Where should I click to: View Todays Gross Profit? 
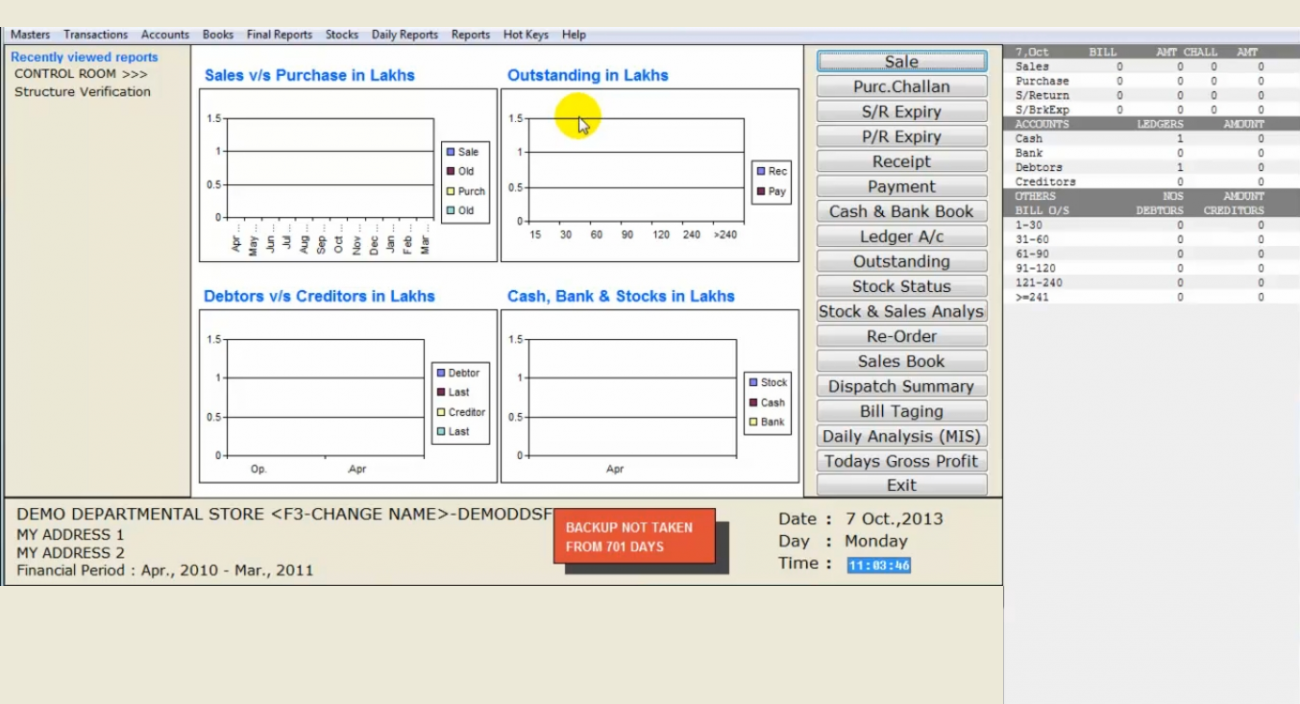[901, 461]
